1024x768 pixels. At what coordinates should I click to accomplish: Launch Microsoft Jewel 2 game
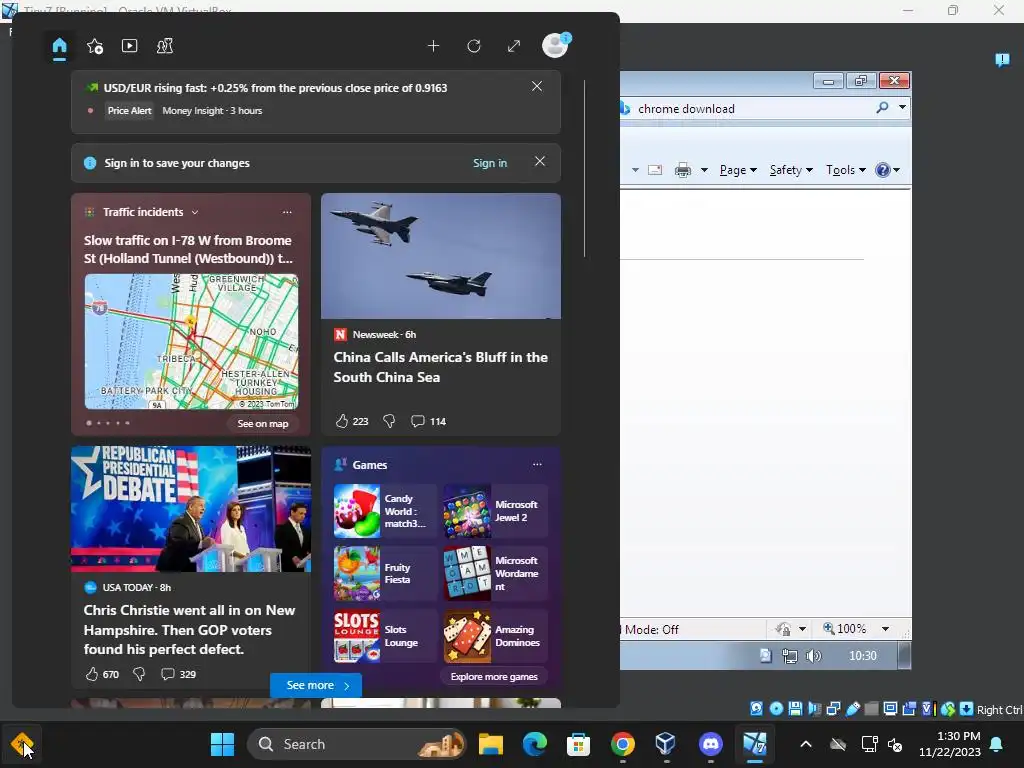pyautogui.click(x=495, y=511)
